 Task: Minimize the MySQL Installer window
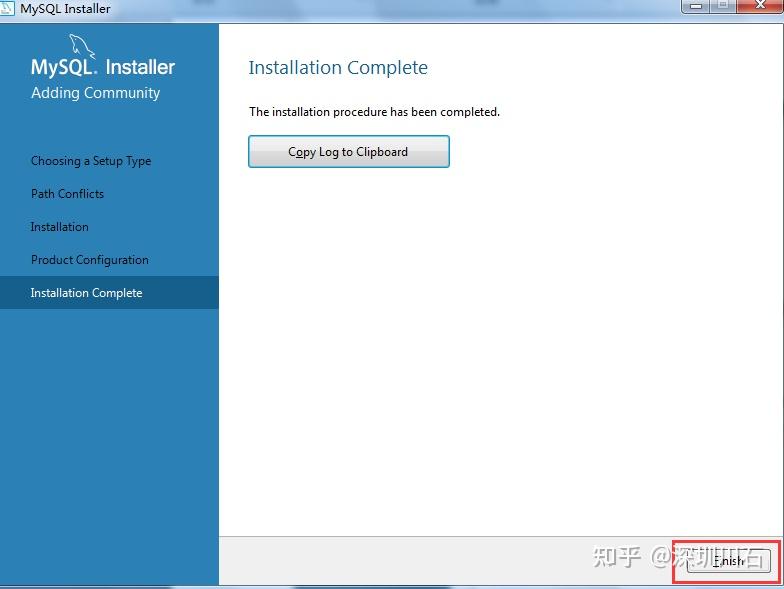point(696,6)
